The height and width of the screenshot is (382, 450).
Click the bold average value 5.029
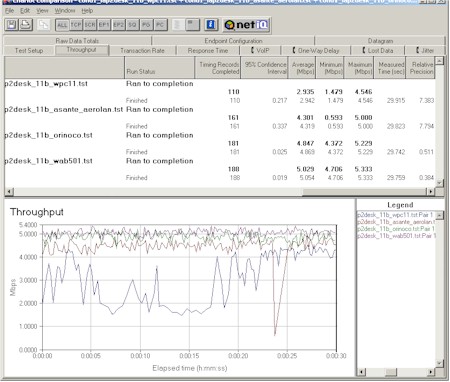pos(305,169)
